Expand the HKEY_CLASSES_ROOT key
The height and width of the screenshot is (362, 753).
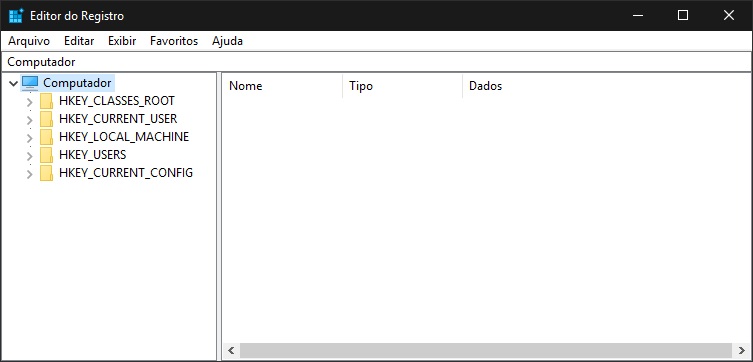[x=30, y=102]
